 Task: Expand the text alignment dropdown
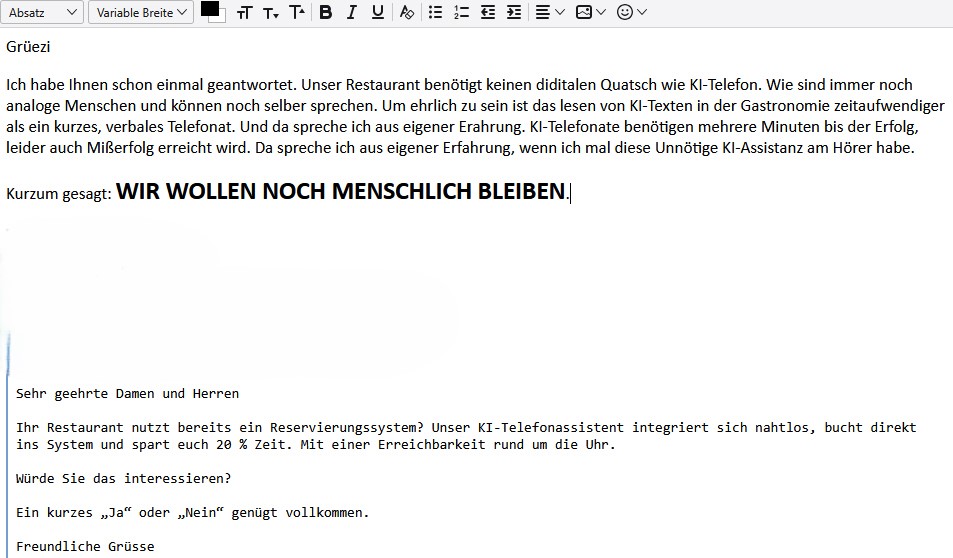tap(549, 12)
